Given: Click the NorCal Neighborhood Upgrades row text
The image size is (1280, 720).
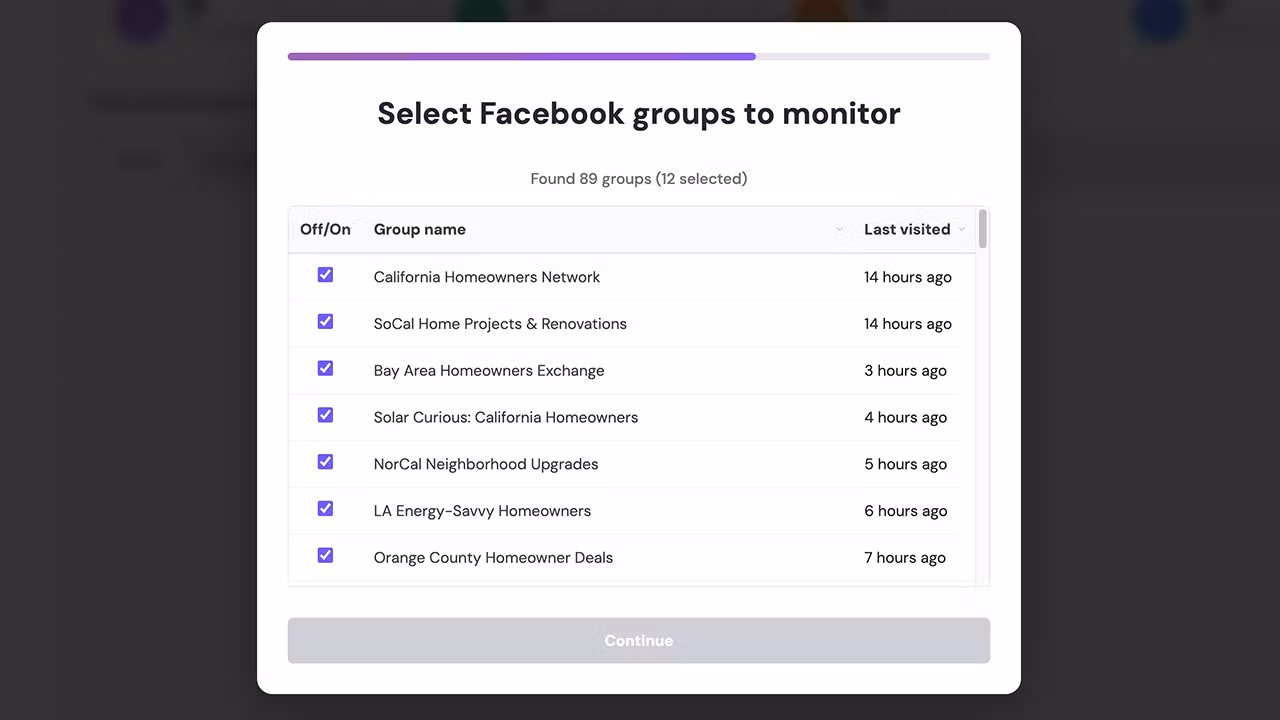Looking at the screenshot, I should [x=486, y=464].
